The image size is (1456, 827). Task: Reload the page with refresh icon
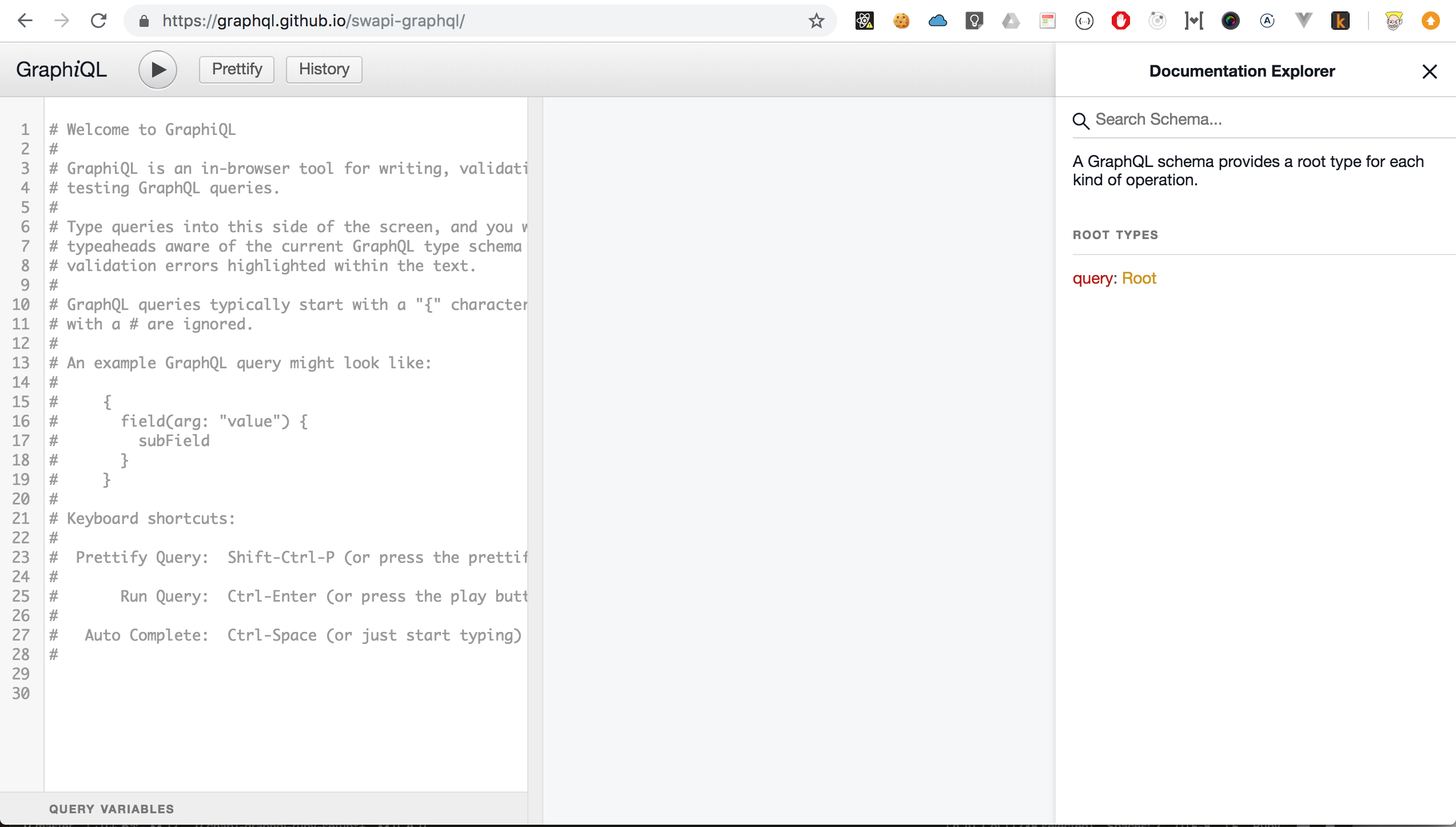click(x=99, y=21)
